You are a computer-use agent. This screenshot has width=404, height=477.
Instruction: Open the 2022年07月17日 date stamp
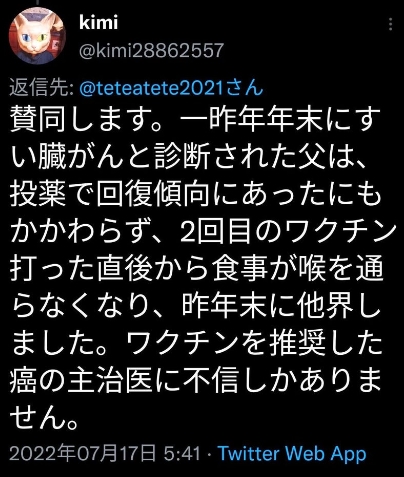pos(83,453)
